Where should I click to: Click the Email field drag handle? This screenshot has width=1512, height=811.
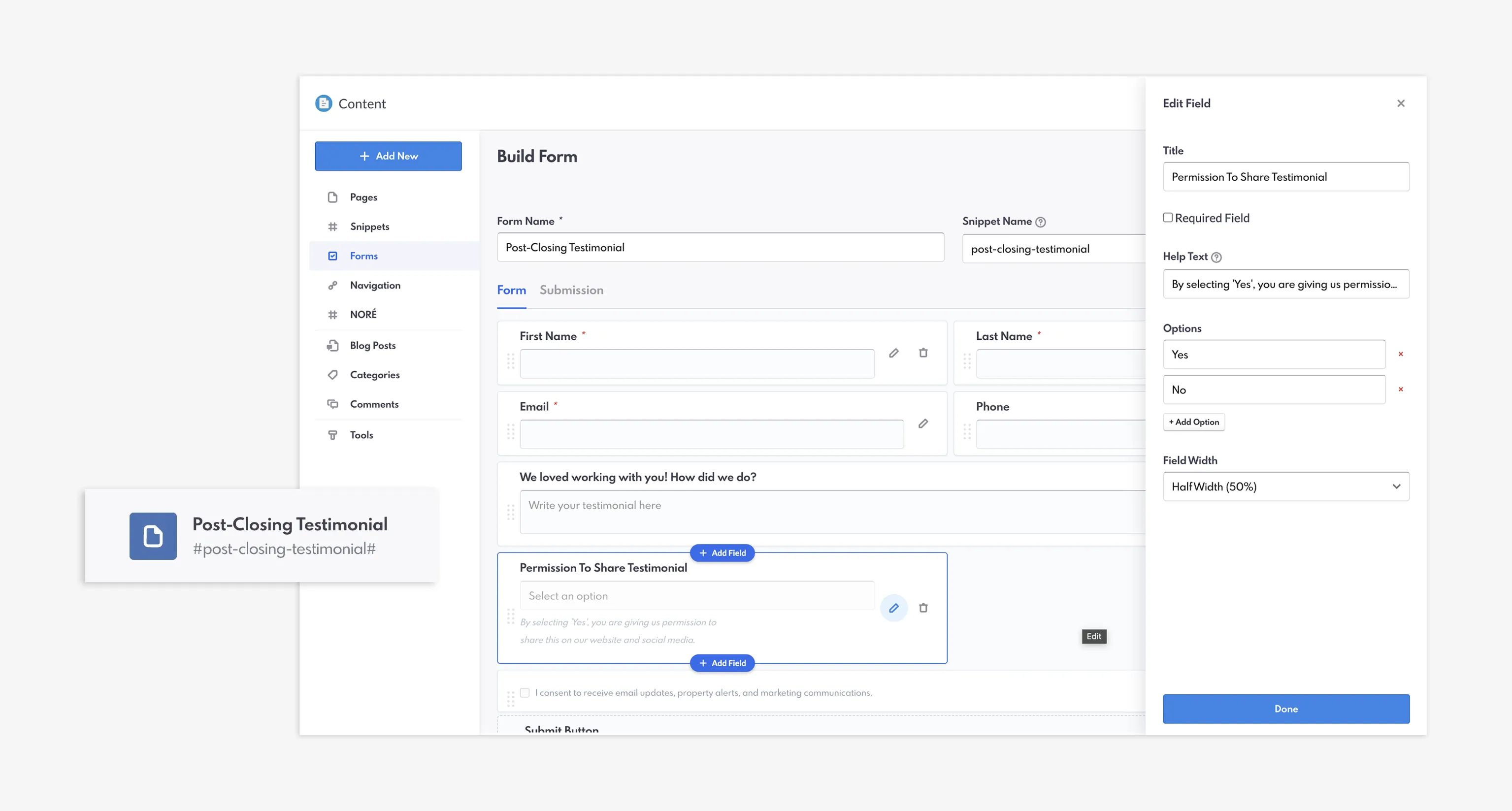511,432
